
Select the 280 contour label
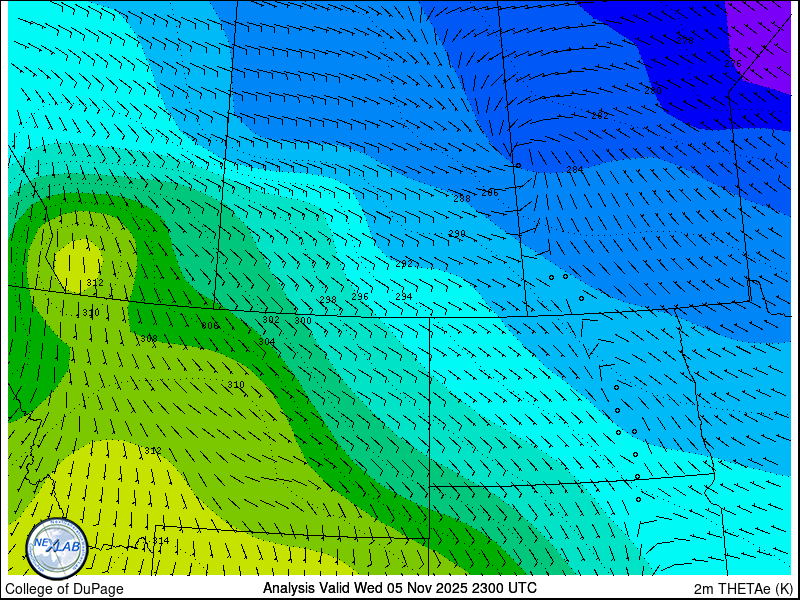[653, 90]
